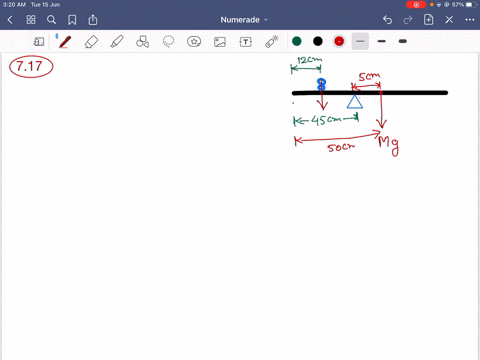The image size is (480, 360).
Task: Activate the Laser pointer tool
Action: click(272, 42)
